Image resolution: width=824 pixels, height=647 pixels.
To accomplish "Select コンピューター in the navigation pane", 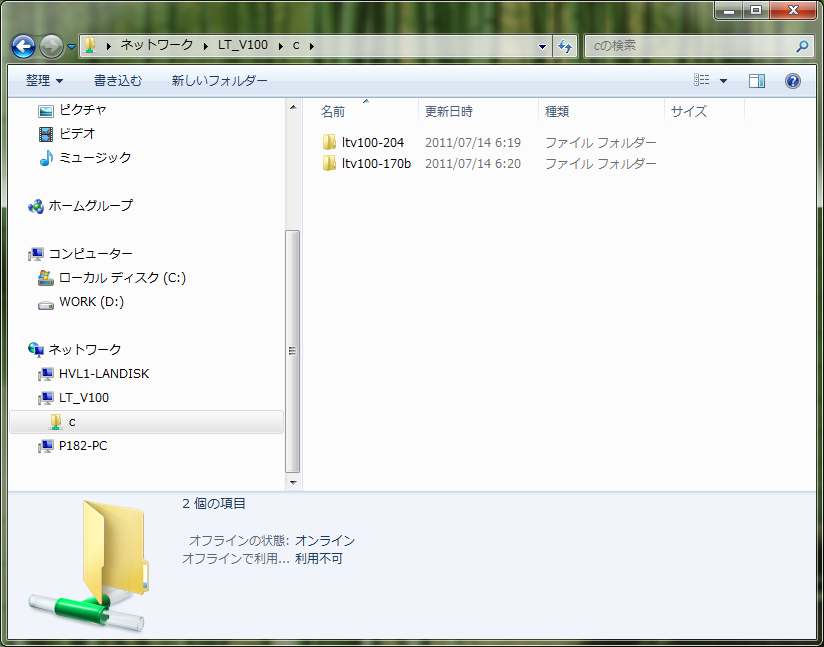I will point(90,253).
